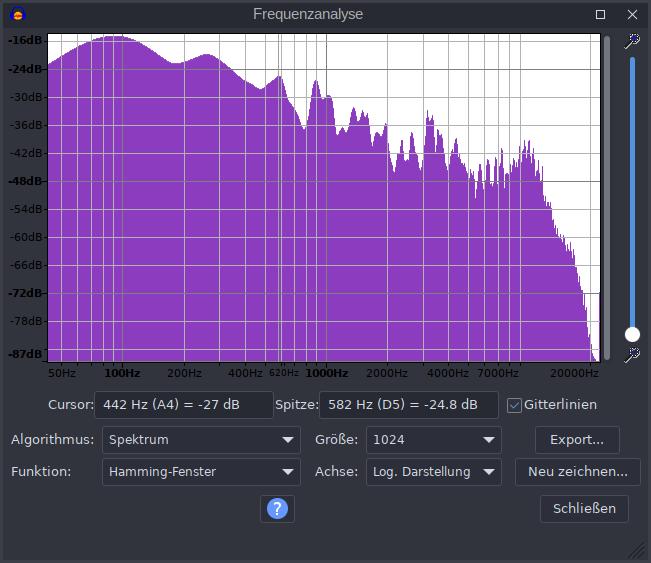Click the Frequenzanalyse window title

(308, 14)
